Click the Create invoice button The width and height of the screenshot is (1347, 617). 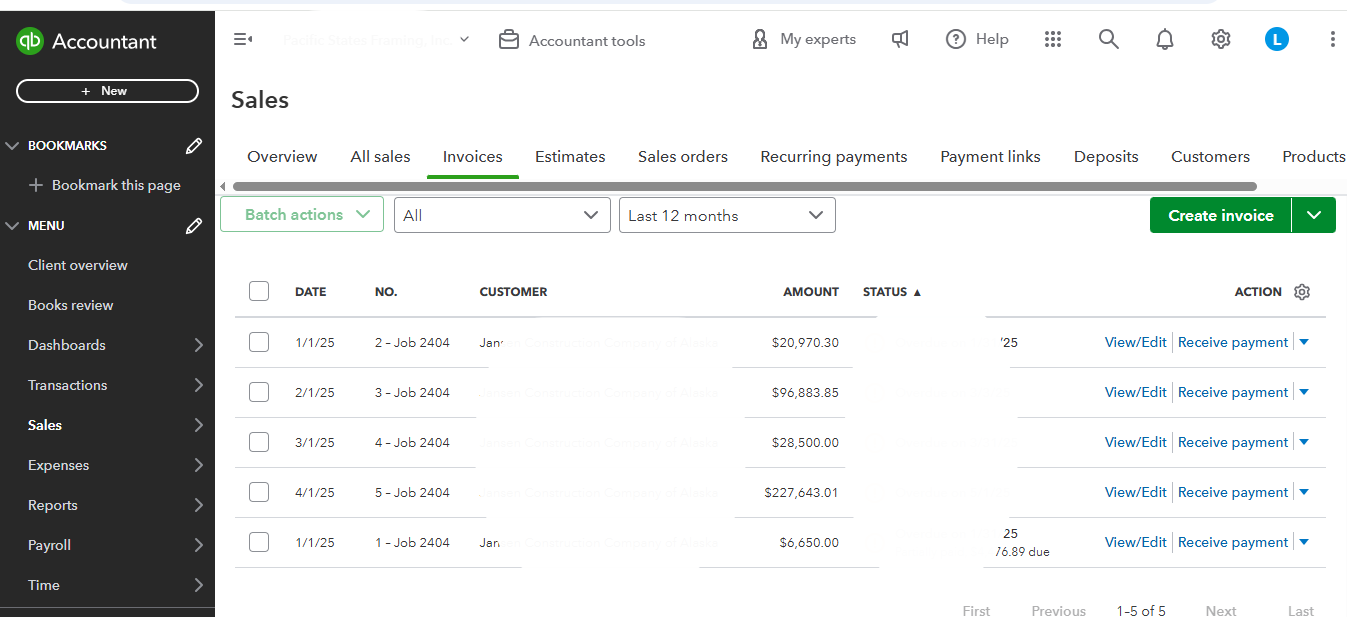[x=1220, y=215]
